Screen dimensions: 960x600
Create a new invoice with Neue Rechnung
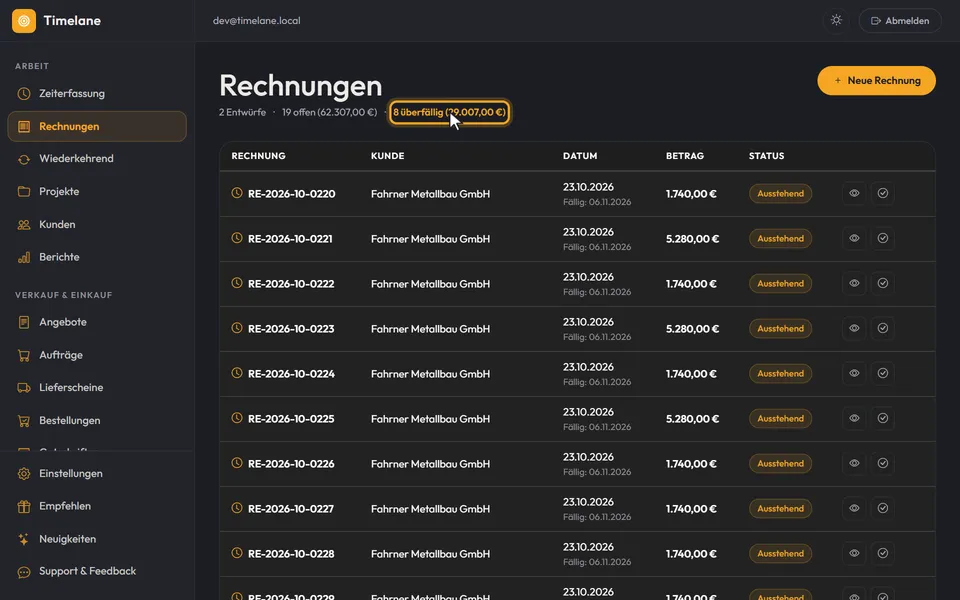click(876, 81)
